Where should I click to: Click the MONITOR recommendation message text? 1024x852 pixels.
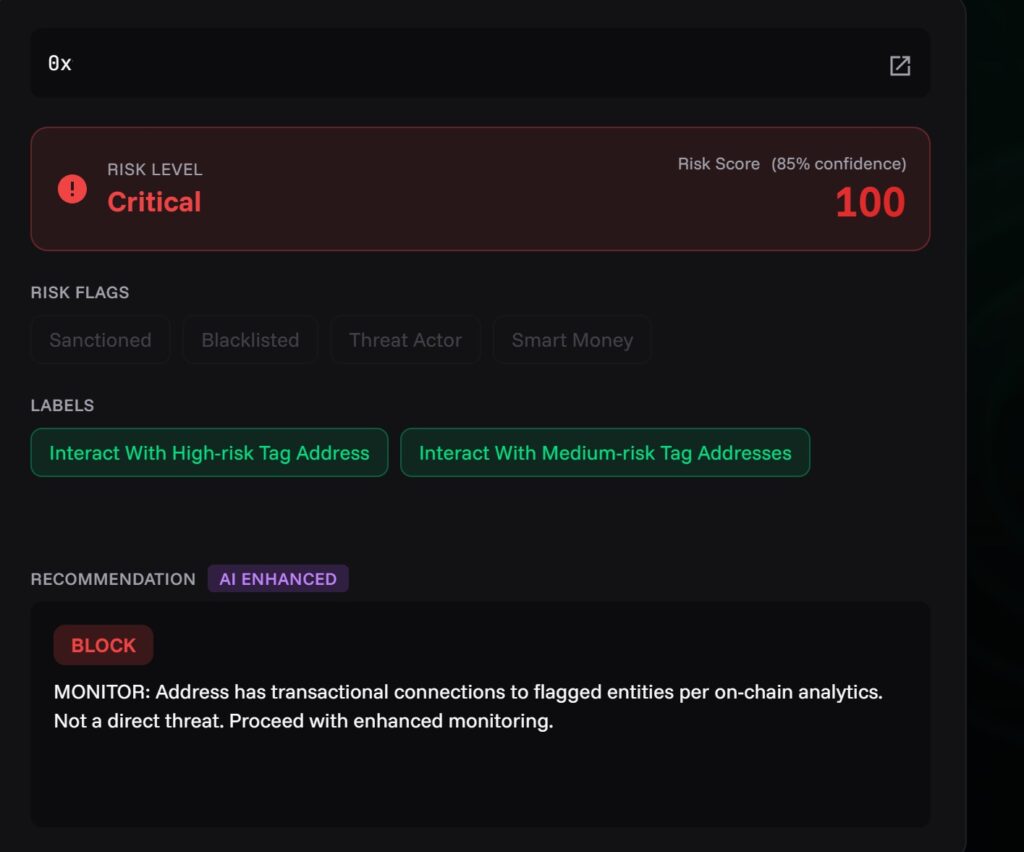point(468,706)
